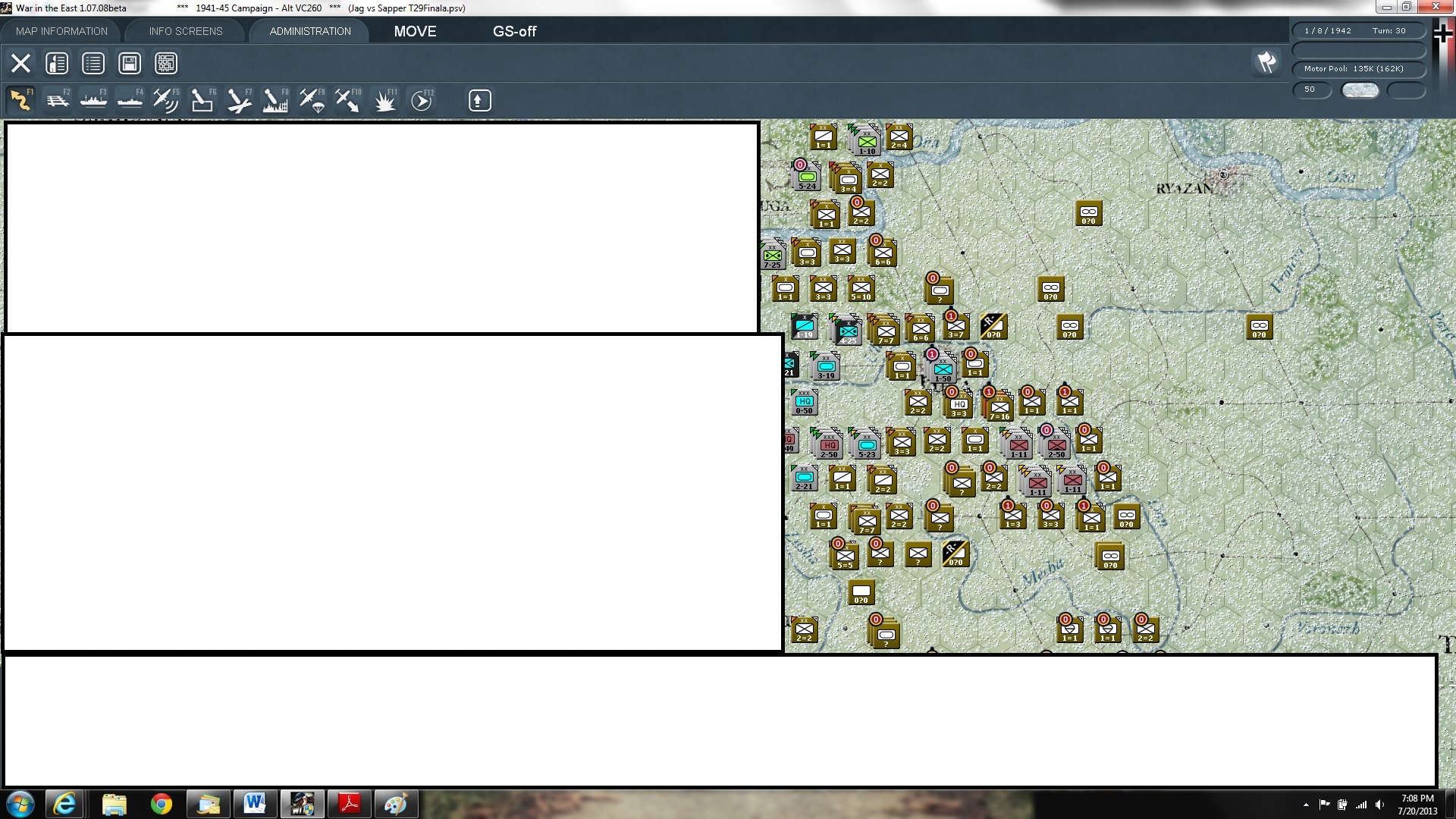
Task: Click the field showing 50
Action: [x=1312, y=89]
